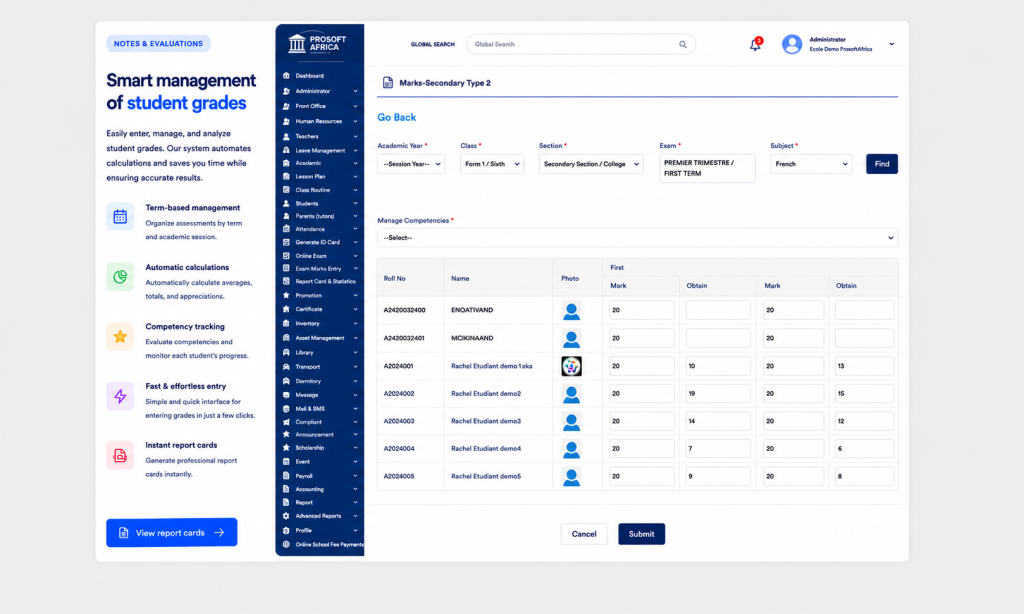Open Report Card & Statistics in the sidebar
The height and width of the screenshot is (614, 1024).
click(320, 282)
